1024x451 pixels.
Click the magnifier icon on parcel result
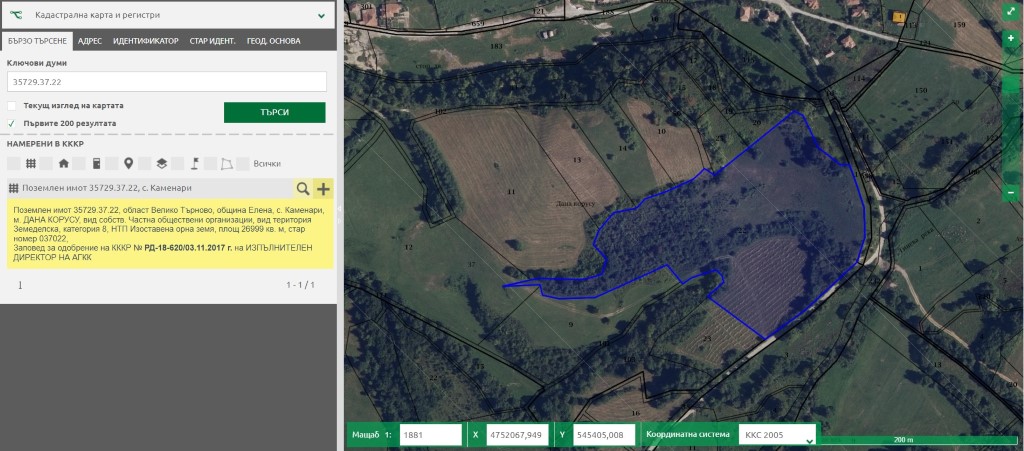[302, 188]
